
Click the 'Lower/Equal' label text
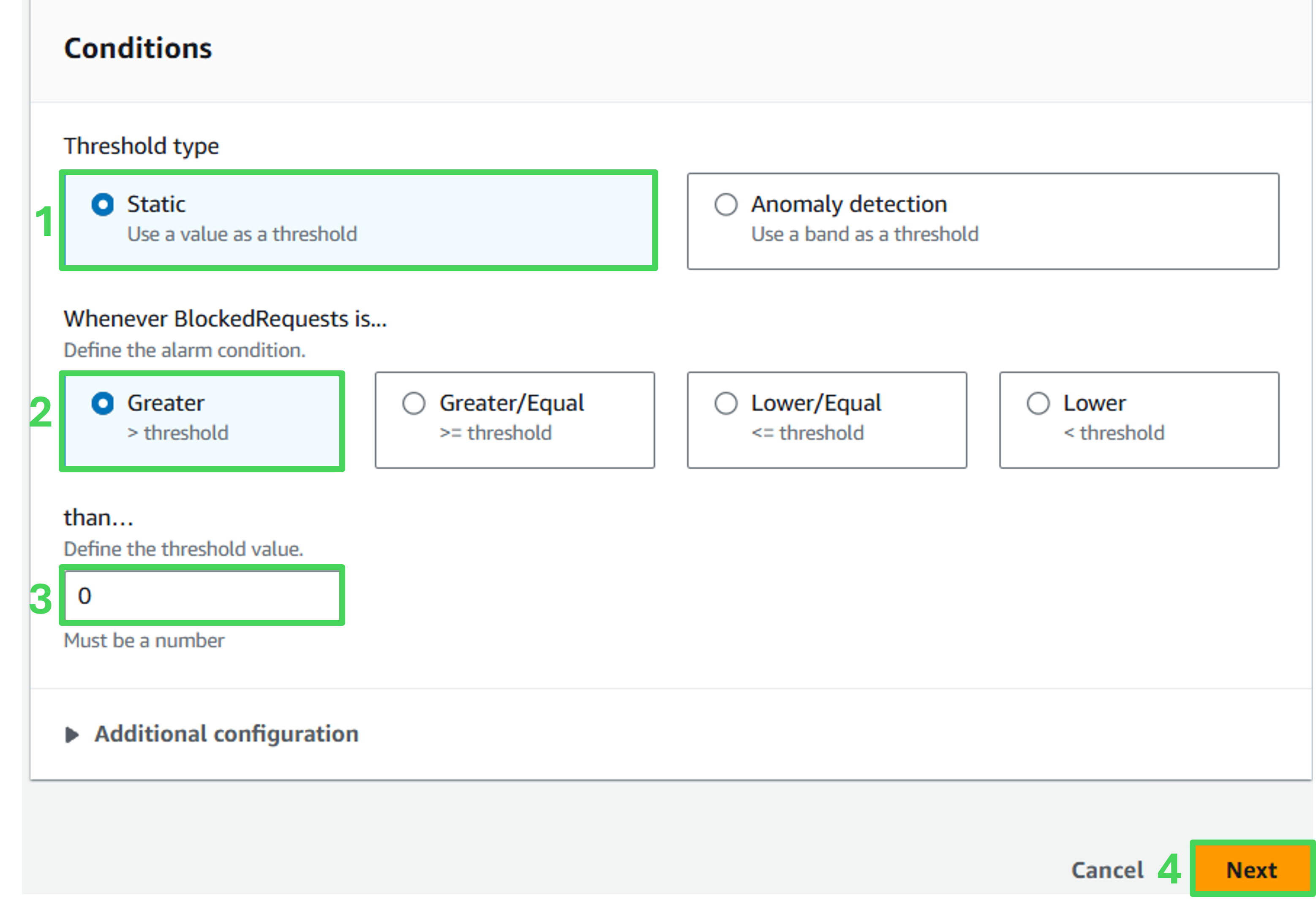[x=816, y=403]
